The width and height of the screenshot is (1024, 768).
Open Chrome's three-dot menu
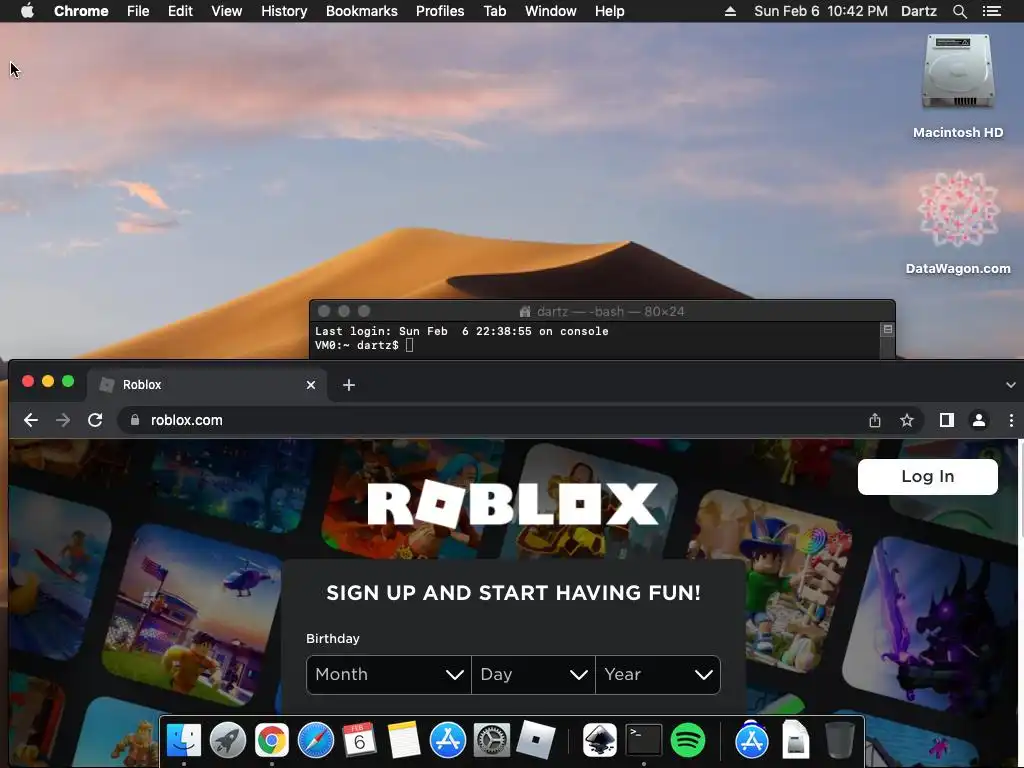point(1011,420)
